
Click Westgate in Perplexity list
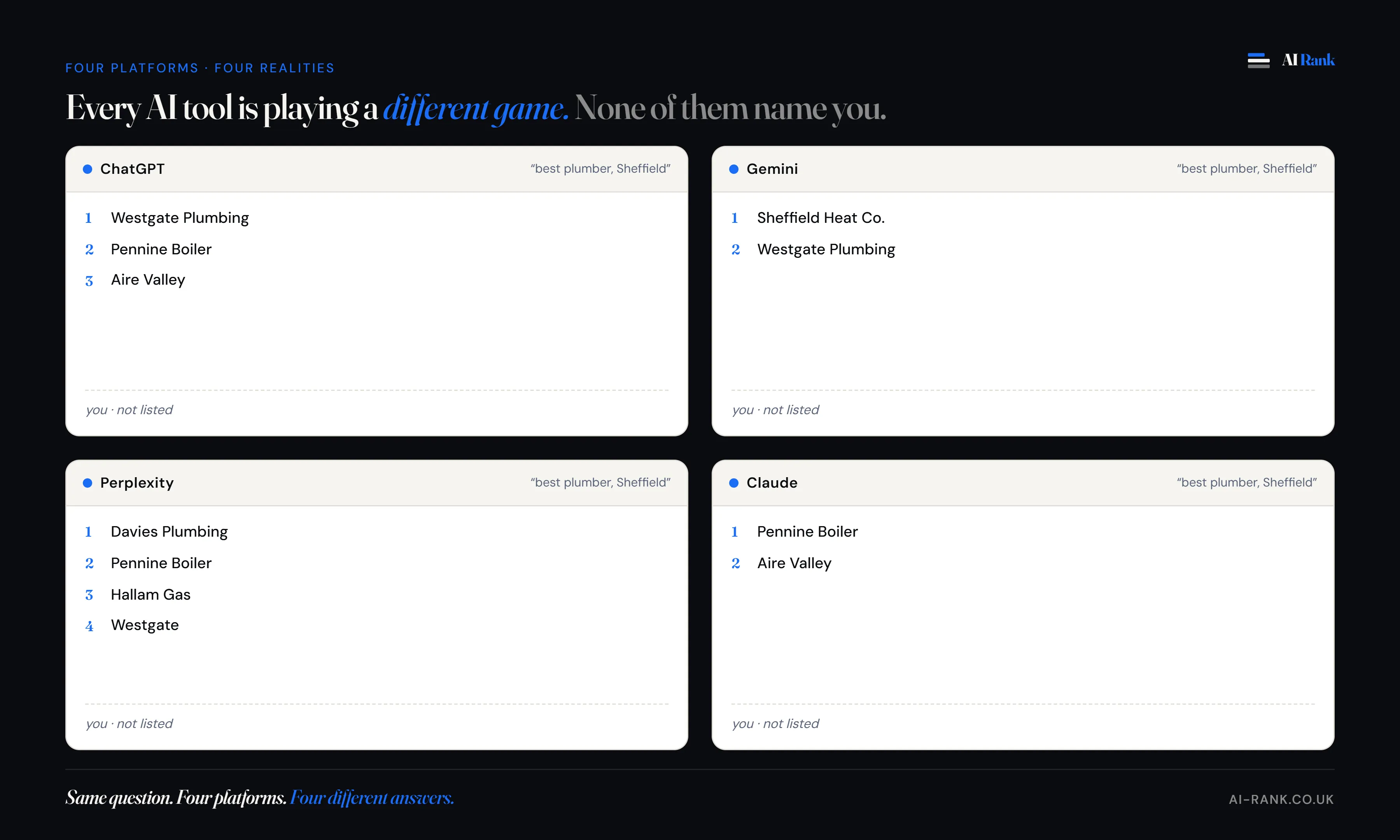[145, 625]
